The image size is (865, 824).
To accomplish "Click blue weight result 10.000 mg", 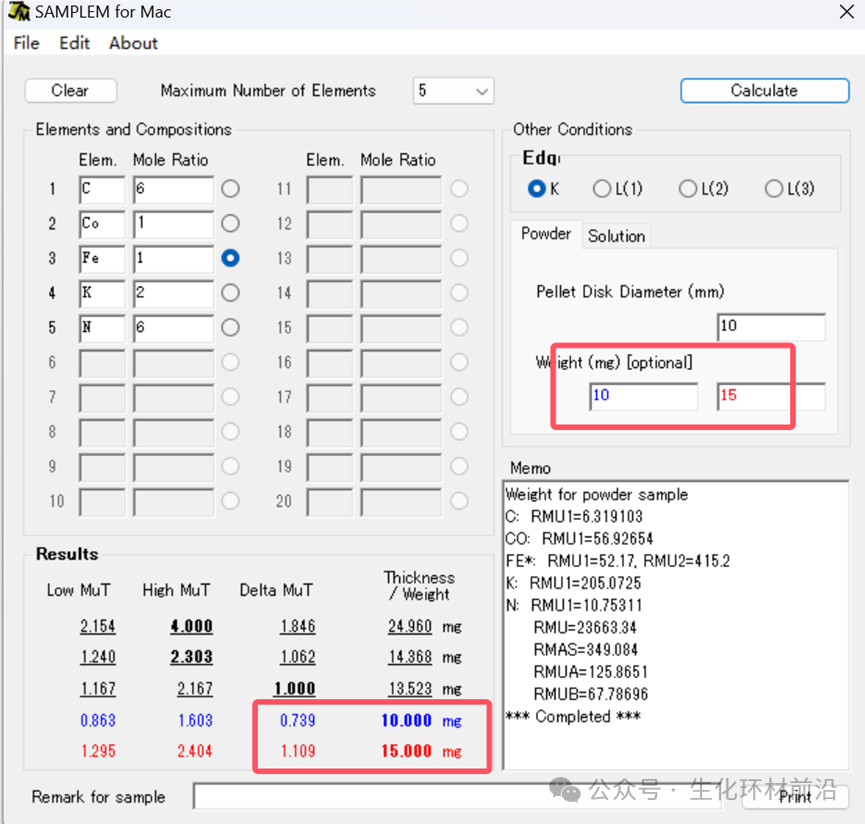I will click(x=421, y=720).
